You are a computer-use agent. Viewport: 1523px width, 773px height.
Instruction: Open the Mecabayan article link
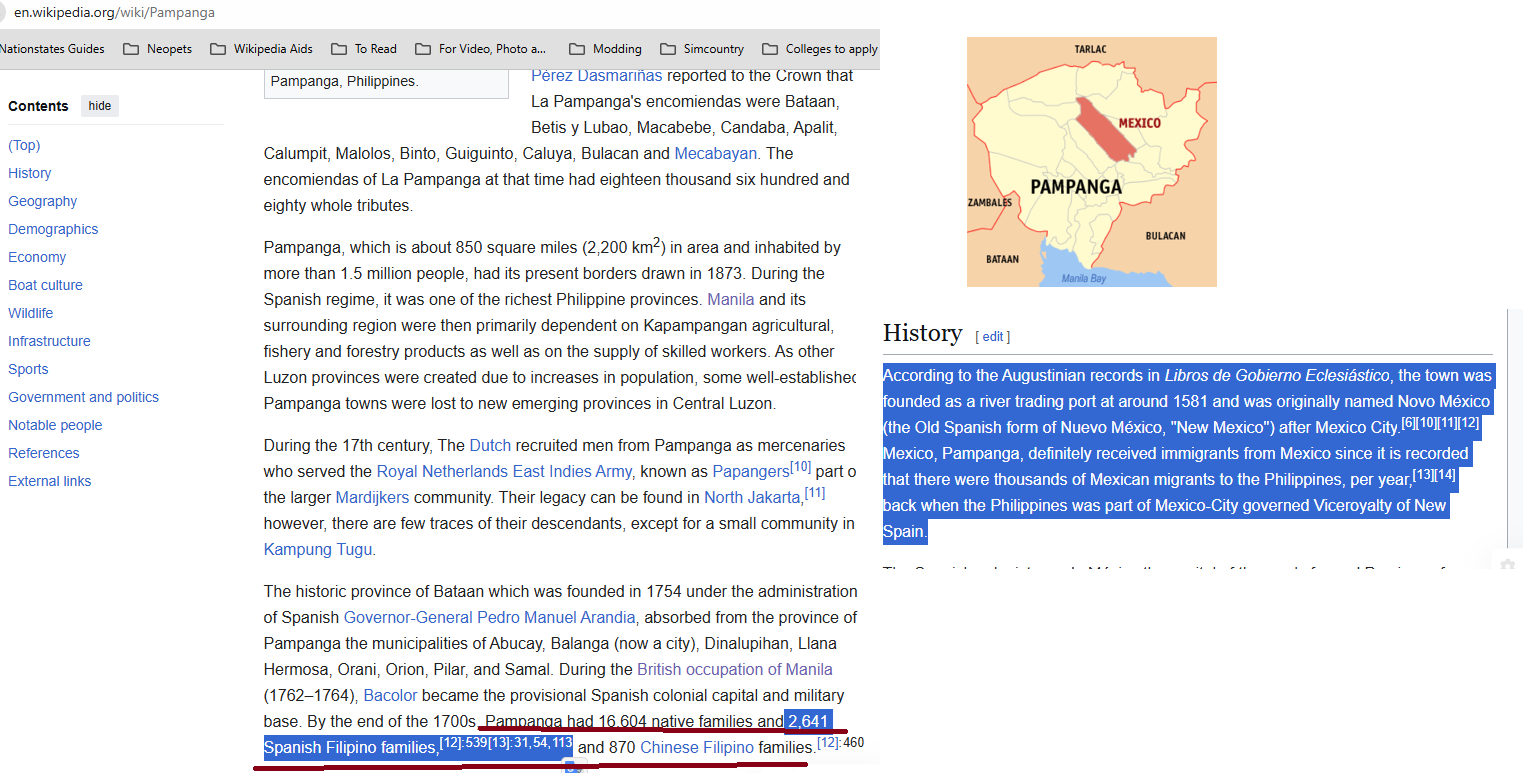[x=716, y=153]
